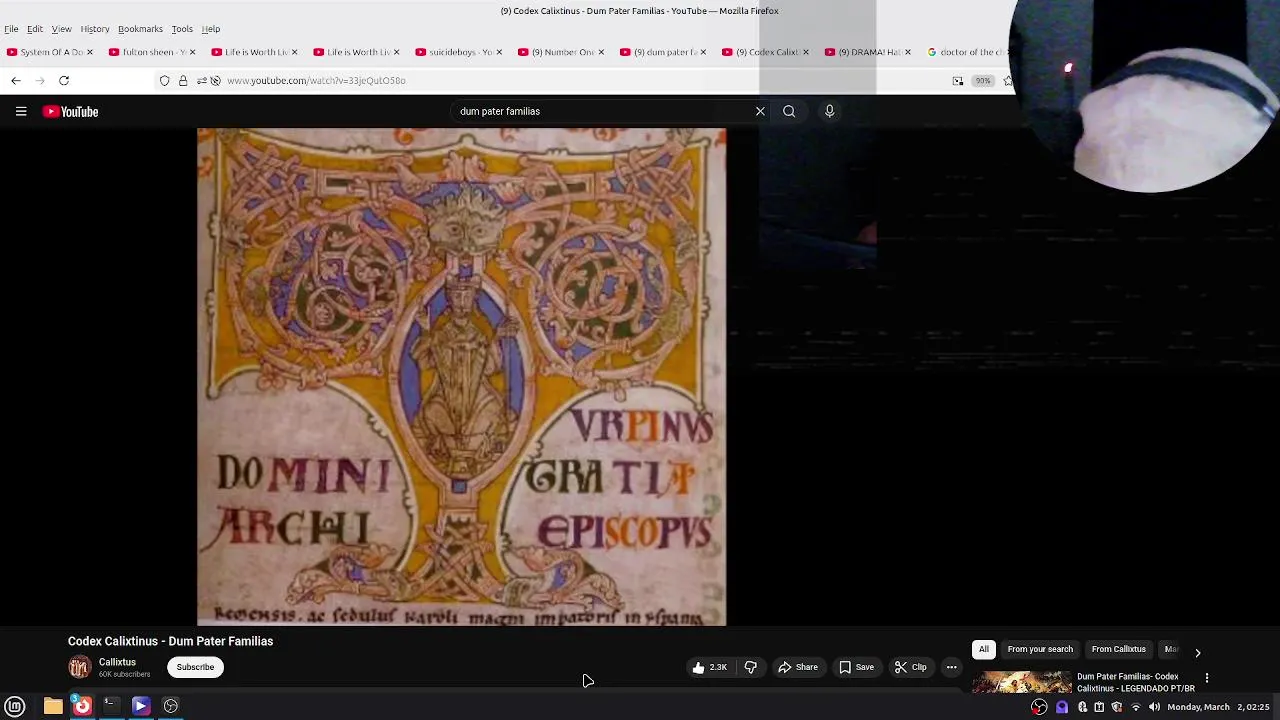Subscribe to the Callixtus channel
Viewport: 1280px width, 720px height.
tap(195, 667)
